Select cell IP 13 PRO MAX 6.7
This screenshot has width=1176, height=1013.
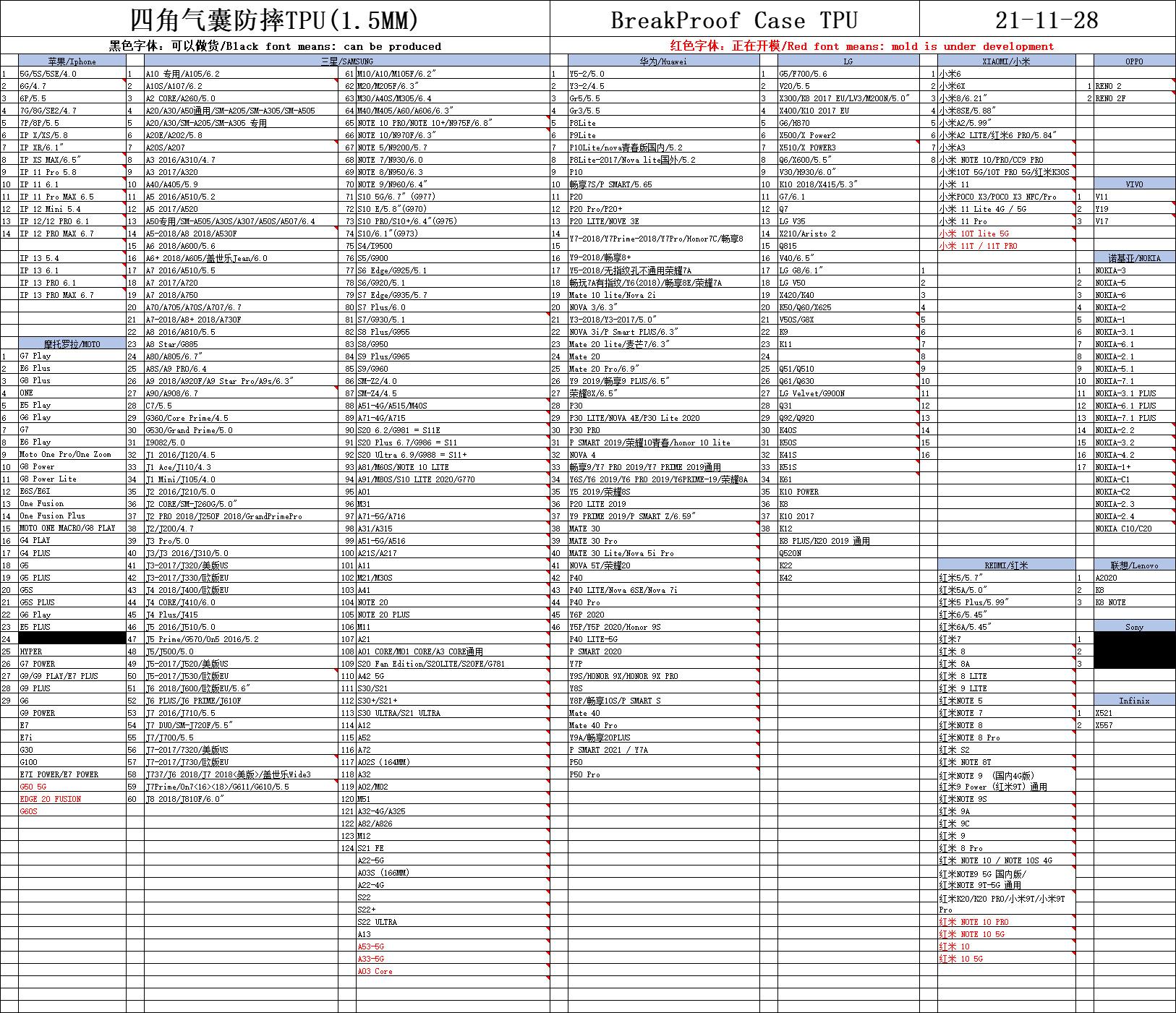[x=72, y=295]
